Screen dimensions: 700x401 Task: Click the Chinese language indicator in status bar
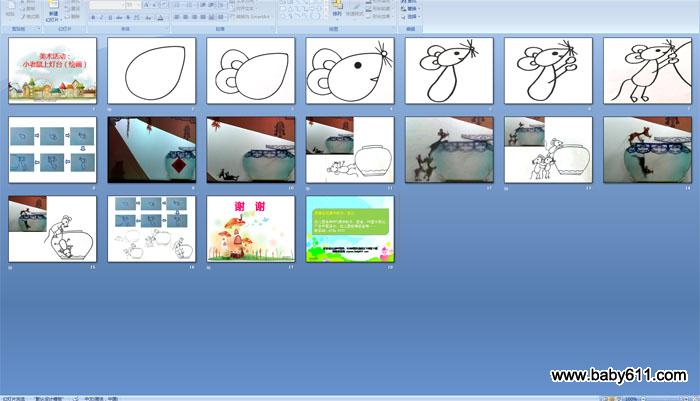pyautogui.click(x=101, y=397)
